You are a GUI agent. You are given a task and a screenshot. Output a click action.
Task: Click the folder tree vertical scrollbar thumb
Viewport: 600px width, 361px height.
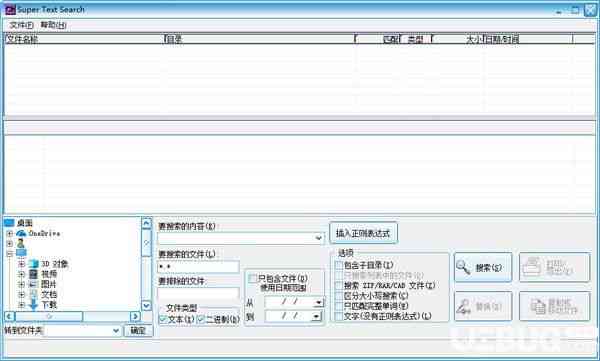pyautogui.click(x=147, y=243)
